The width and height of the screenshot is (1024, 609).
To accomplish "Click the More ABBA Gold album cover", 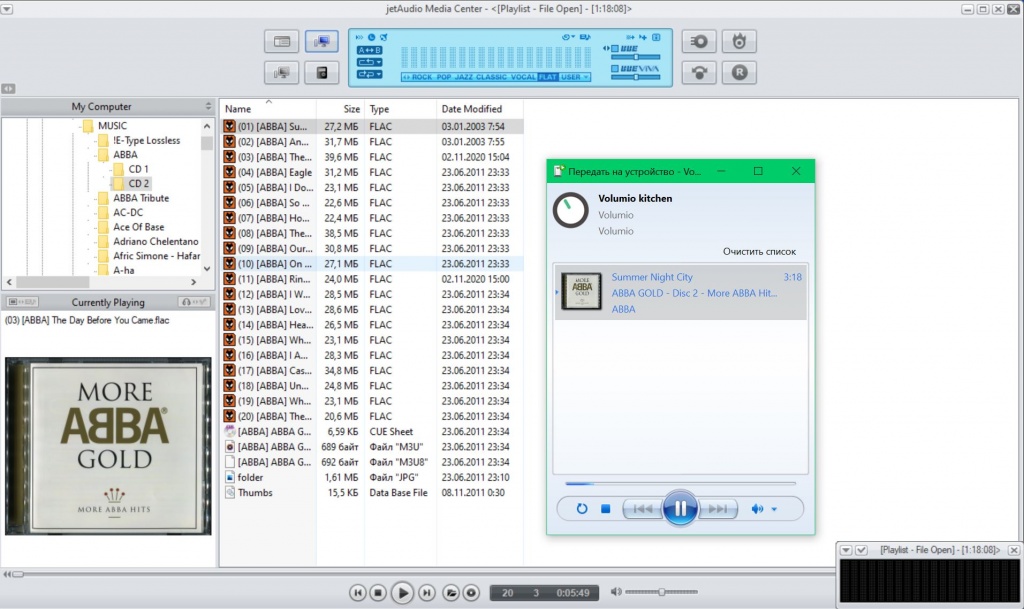I will [x=108, y=446].
